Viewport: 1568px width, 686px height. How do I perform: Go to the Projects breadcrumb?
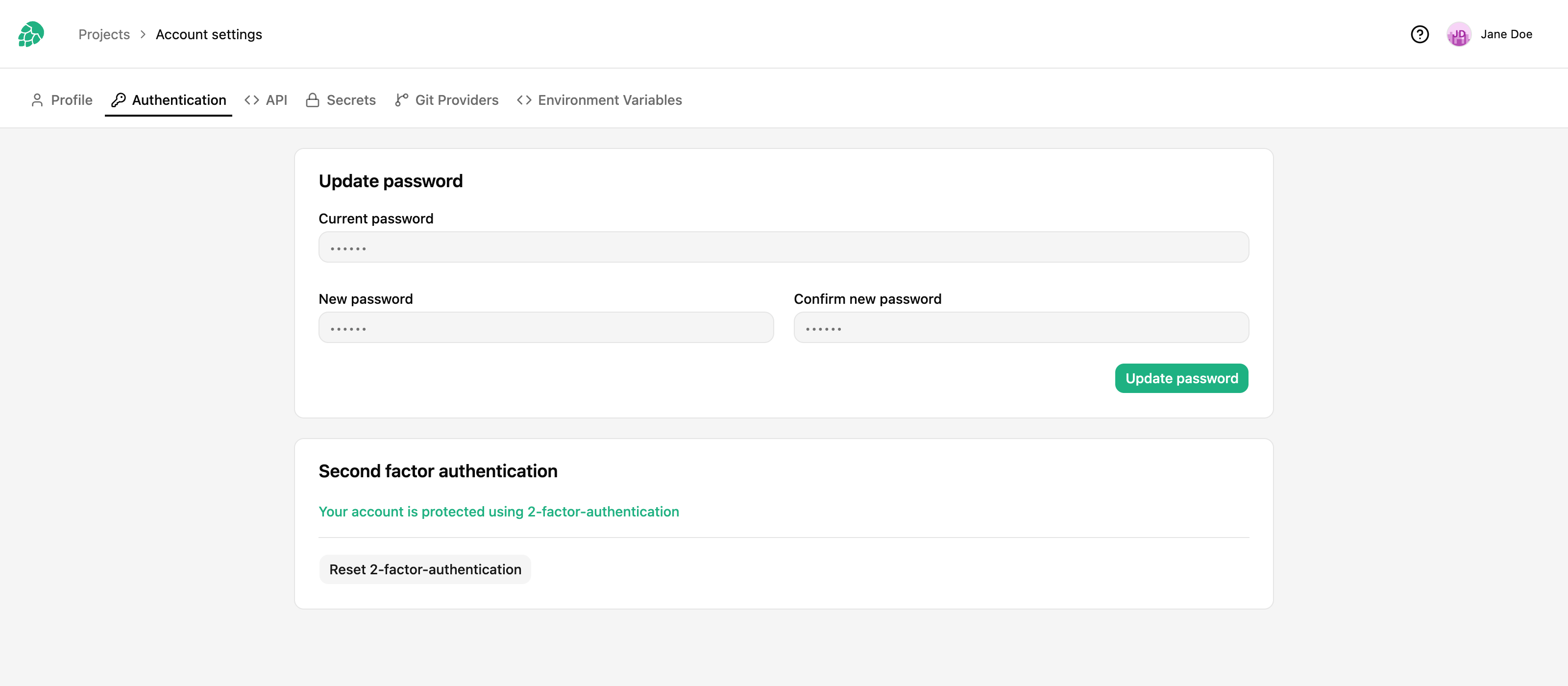pyautogui.click(x=104, y=34)
